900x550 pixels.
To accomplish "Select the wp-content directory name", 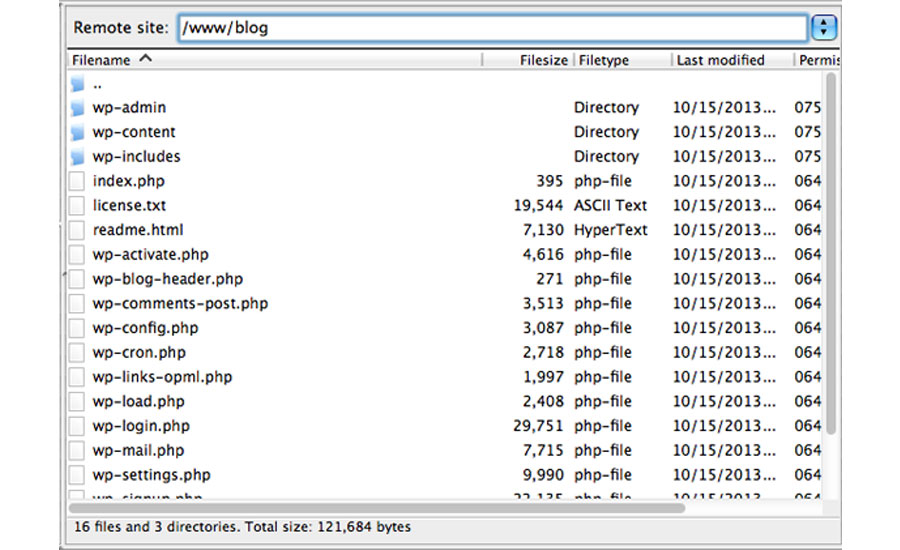I will click(x=134, y=132).
